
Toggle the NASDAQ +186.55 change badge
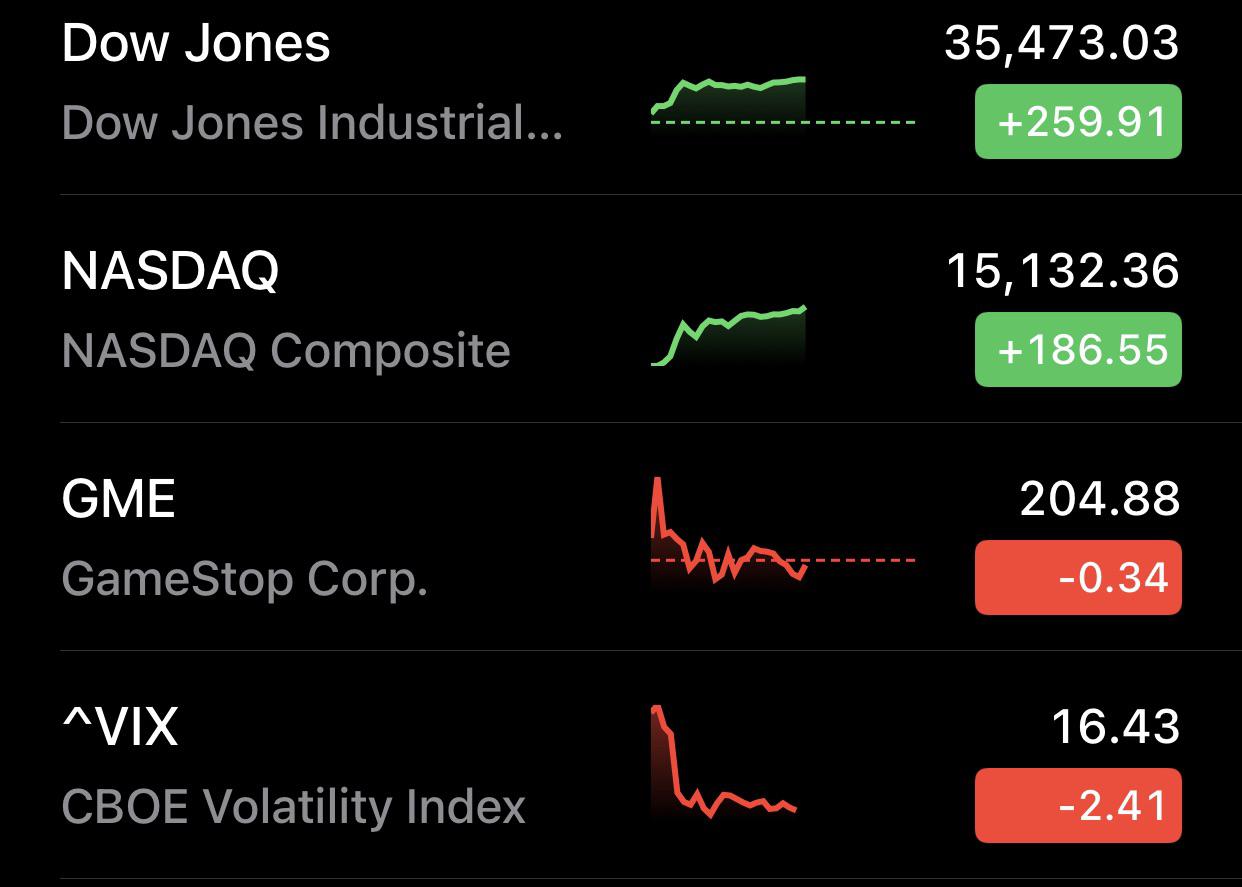pos(1078,350)
